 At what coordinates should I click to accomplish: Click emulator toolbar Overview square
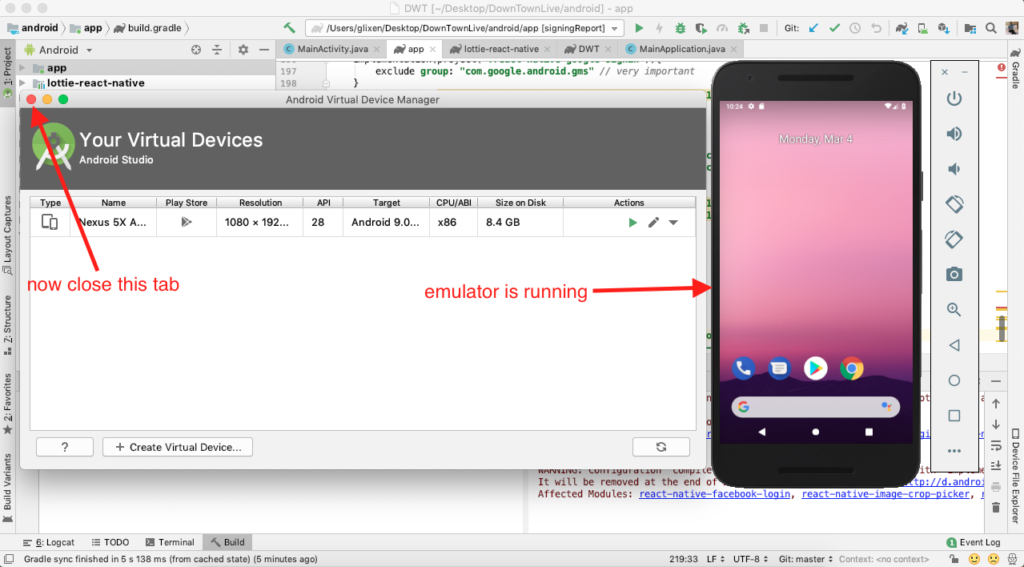click(954, 415)
